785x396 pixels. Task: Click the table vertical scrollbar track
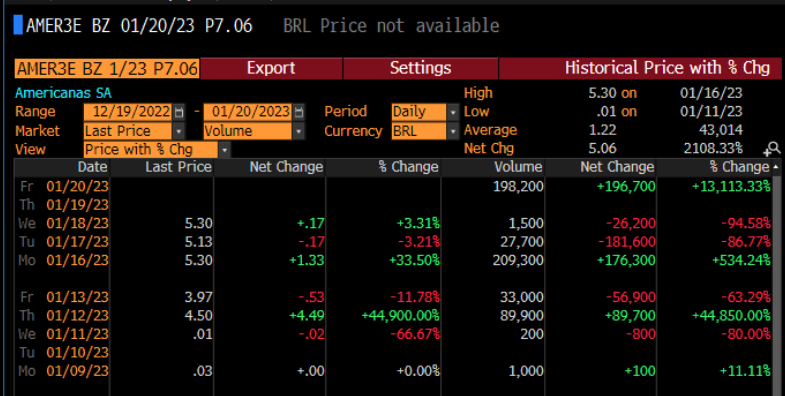coord(776,284)
